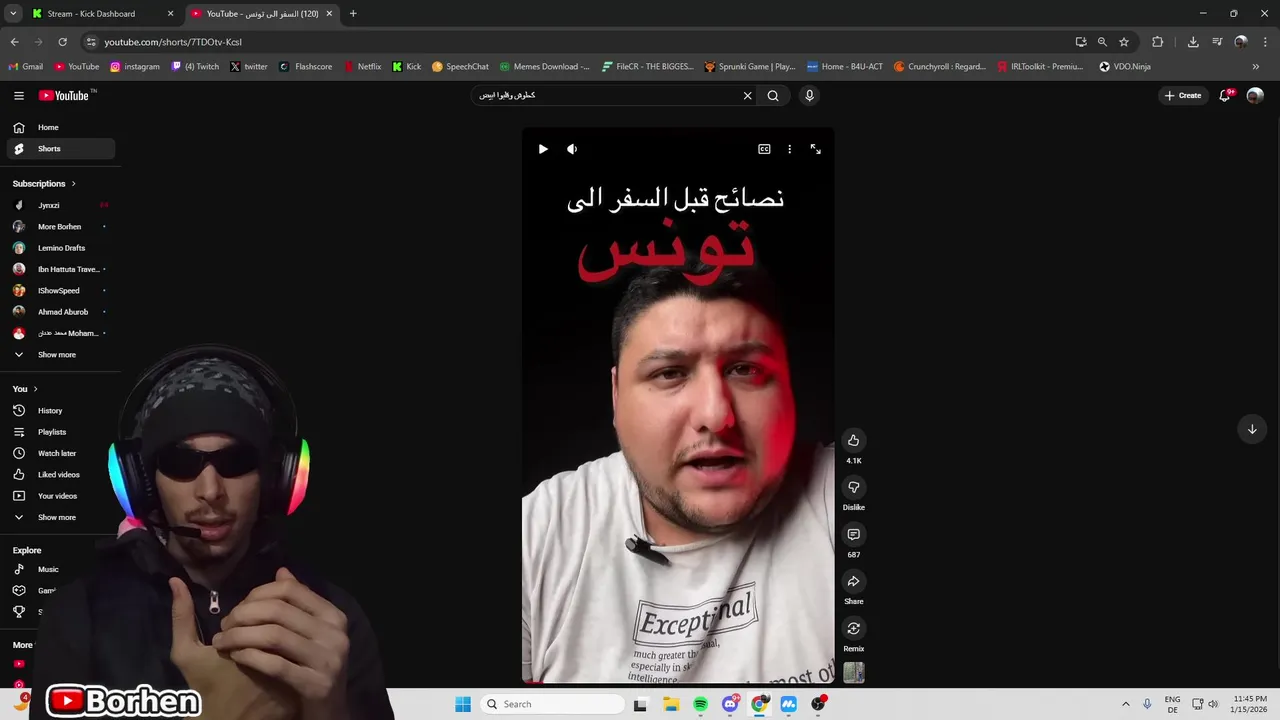Search with voice microphone button
The image size is (1280, 720).
[x=809, y=96]
